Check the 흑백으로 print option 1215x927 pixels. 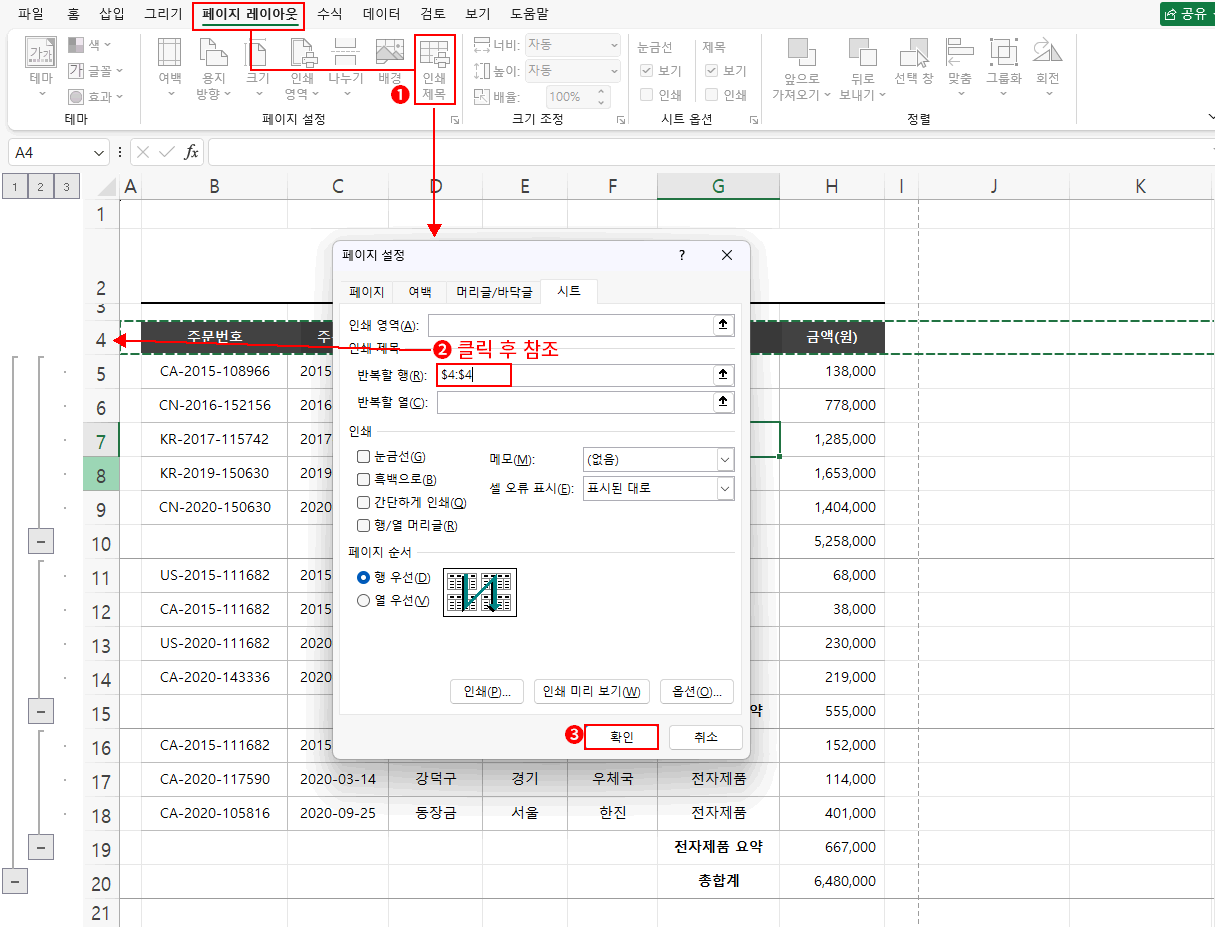[x=364, y=480]
